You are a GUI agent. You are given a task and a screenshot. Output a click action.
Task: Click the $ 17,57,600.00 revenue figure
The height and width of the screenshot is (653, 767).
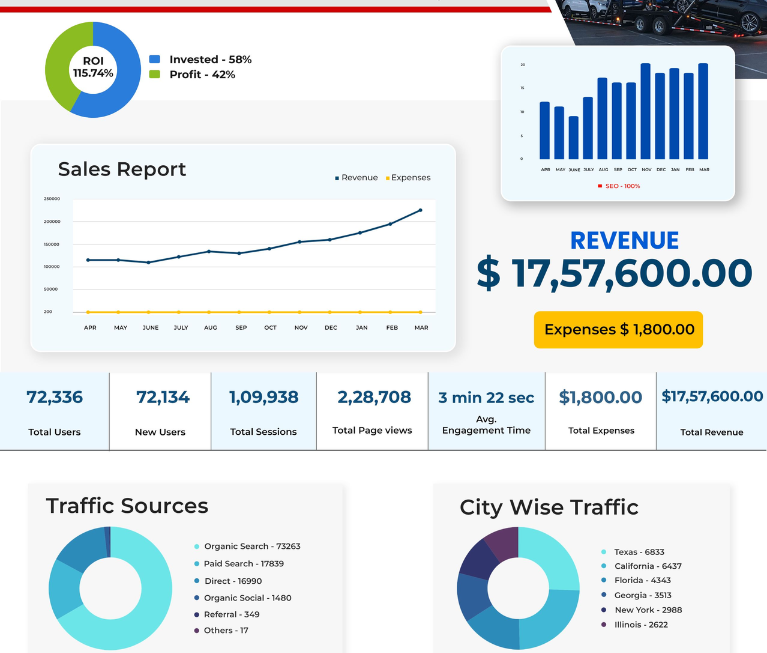tap(614, 273)
